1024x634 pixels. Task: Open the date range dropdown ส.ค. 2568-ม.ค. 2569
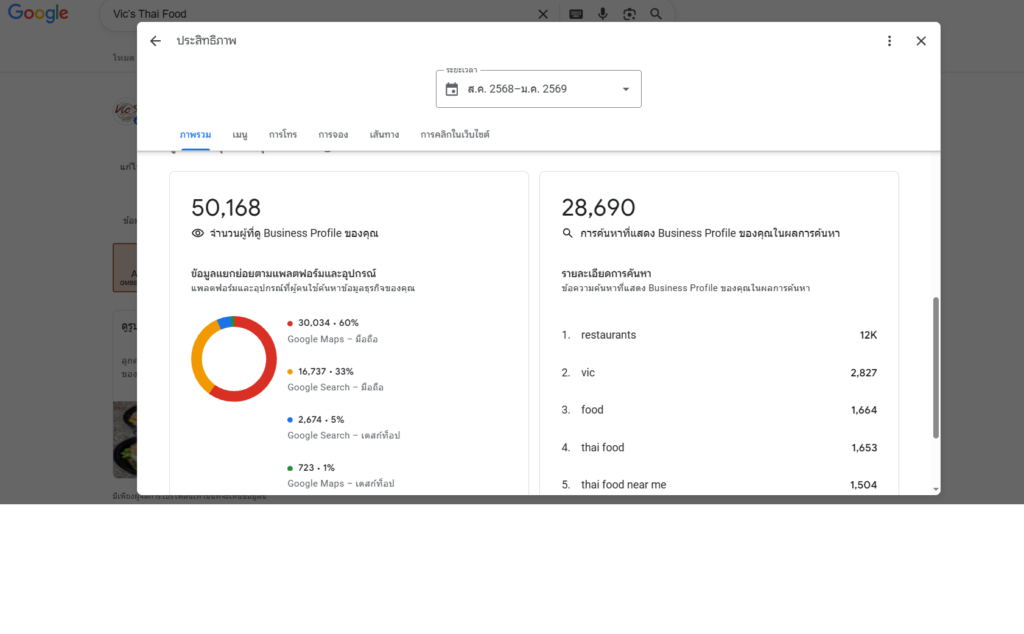[x=538, y=89]
